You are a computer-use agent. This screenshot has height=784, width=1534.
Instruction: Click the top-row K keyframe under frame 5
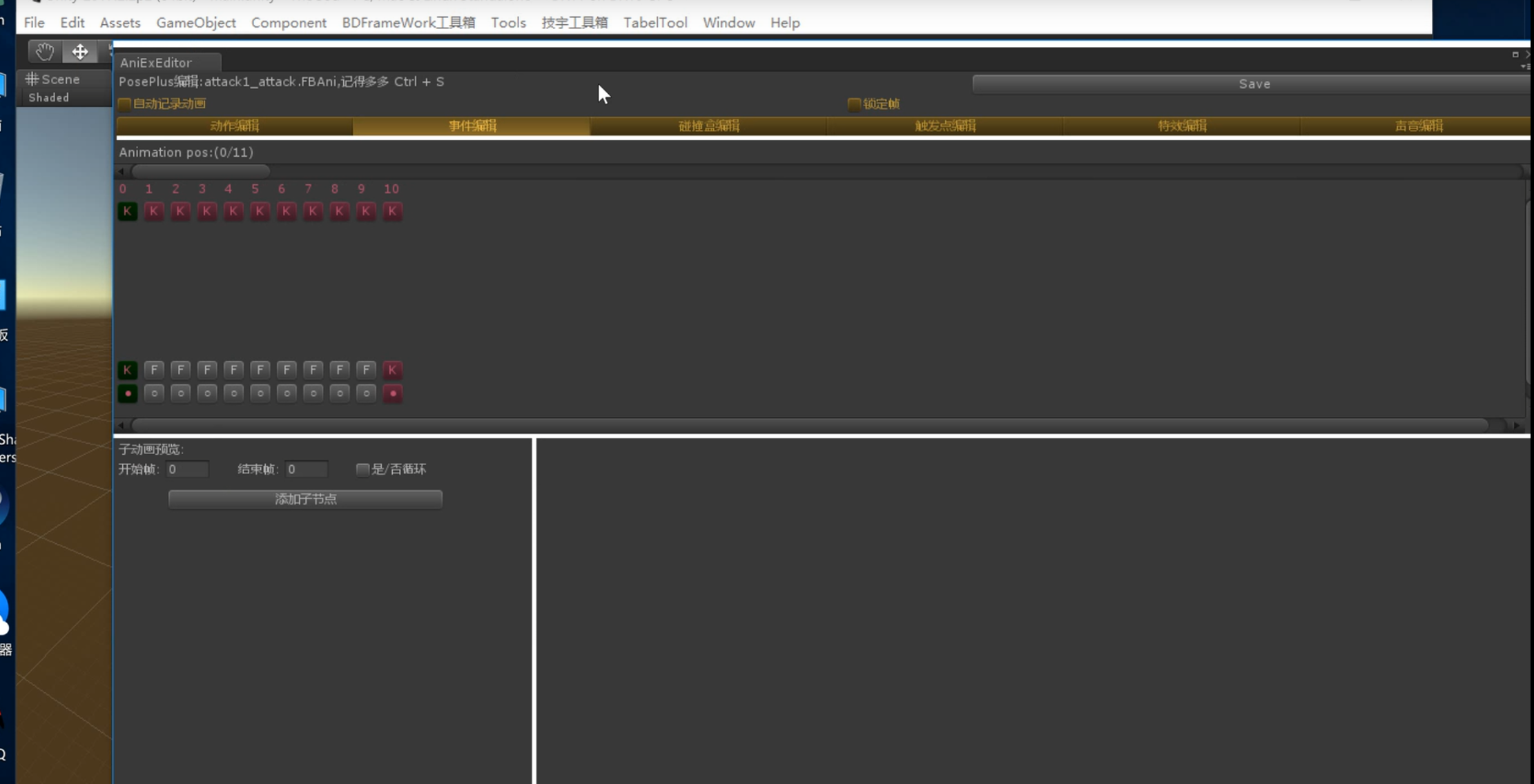point(260,211)
